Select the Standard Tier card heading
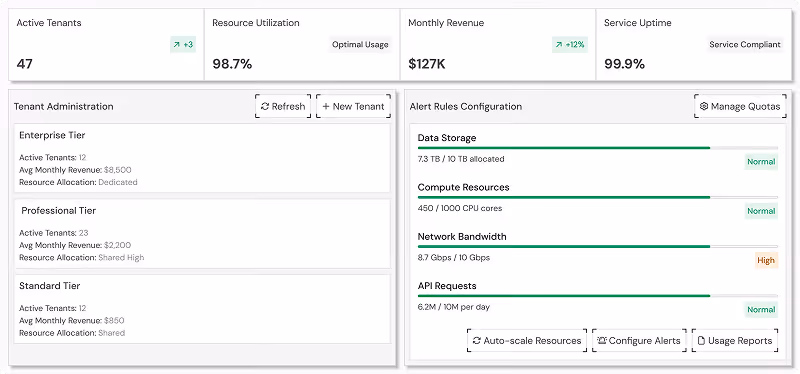The height and width of the screenshot is (374, 800). [x=49, y=286]
